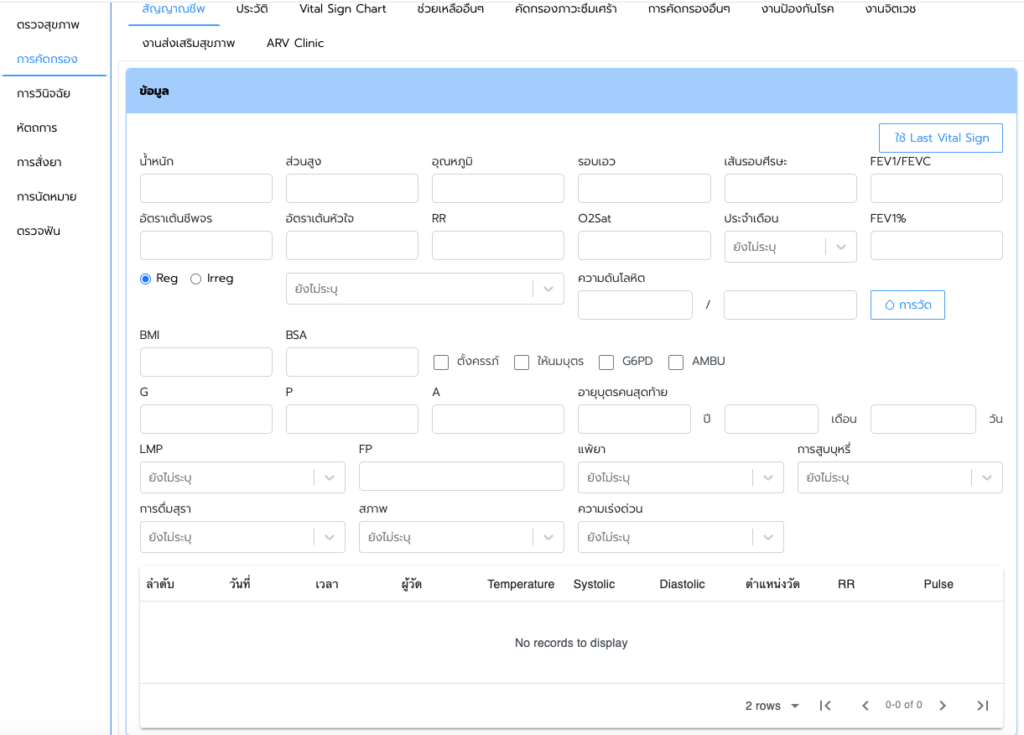Go to the next page in pagination
The width and height of the screenshot is (1024, 735).
tap(942, 706)
